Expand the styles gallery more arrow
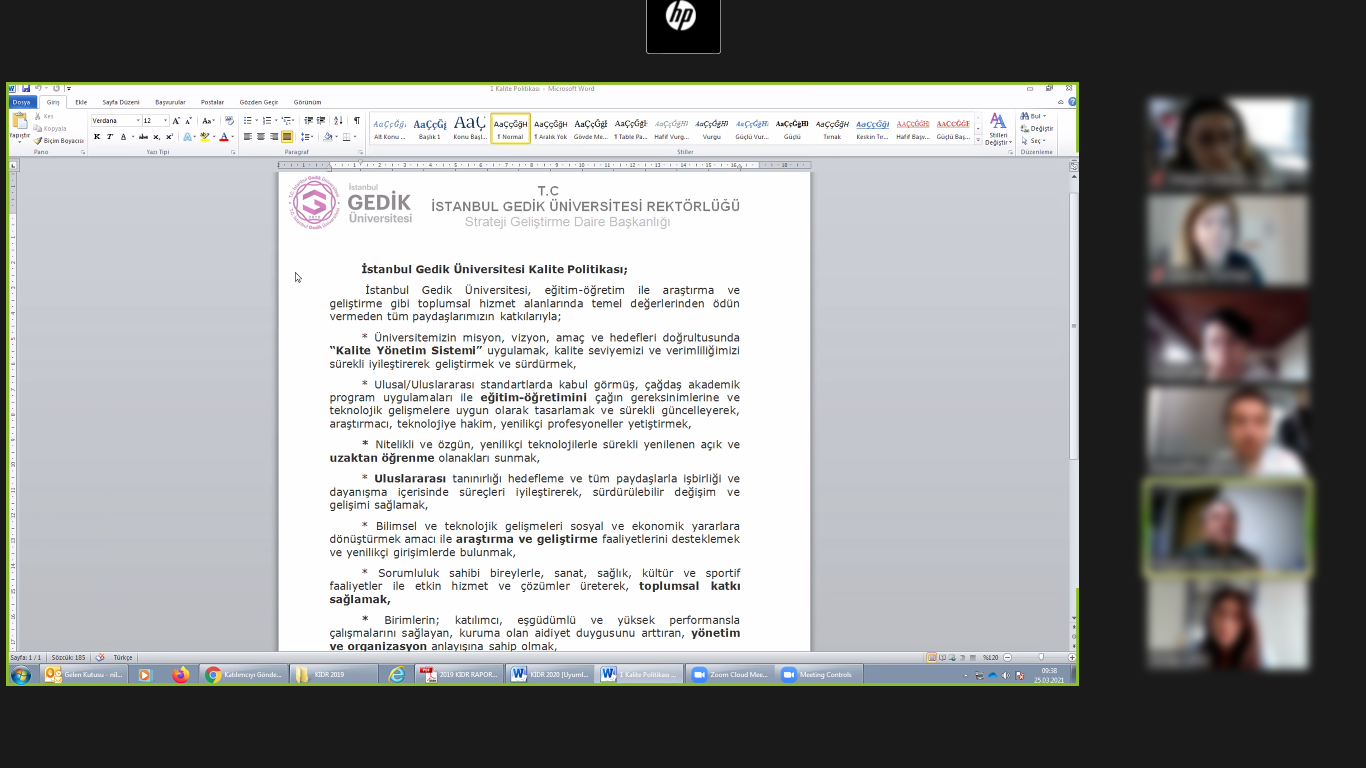1366x768 pixels. (x=978, y=140)
